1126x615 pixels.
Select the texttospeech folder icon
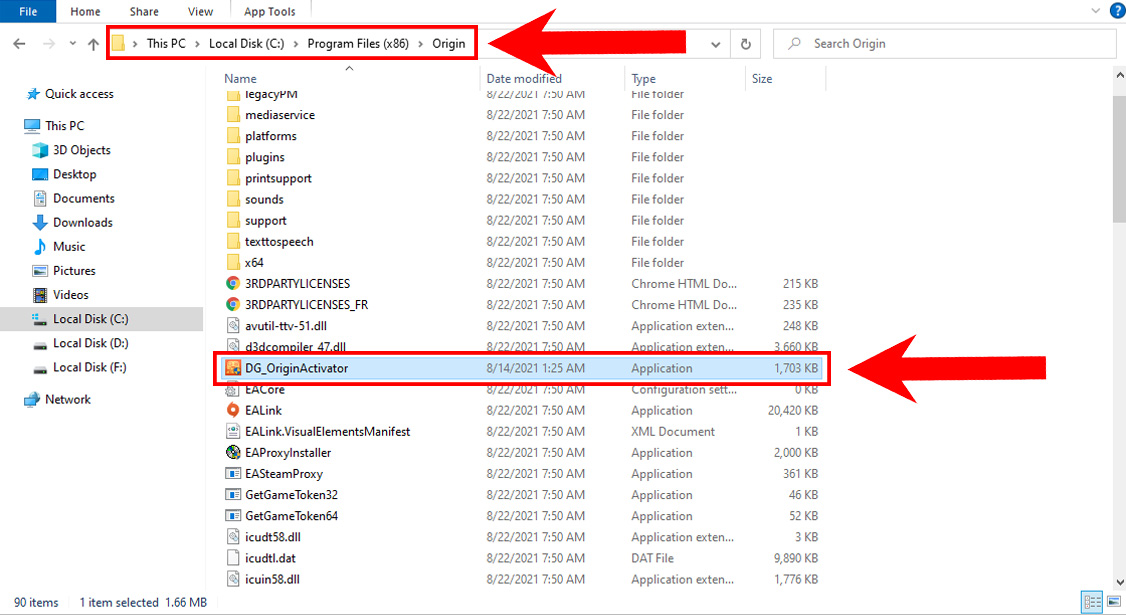point(233,241)
